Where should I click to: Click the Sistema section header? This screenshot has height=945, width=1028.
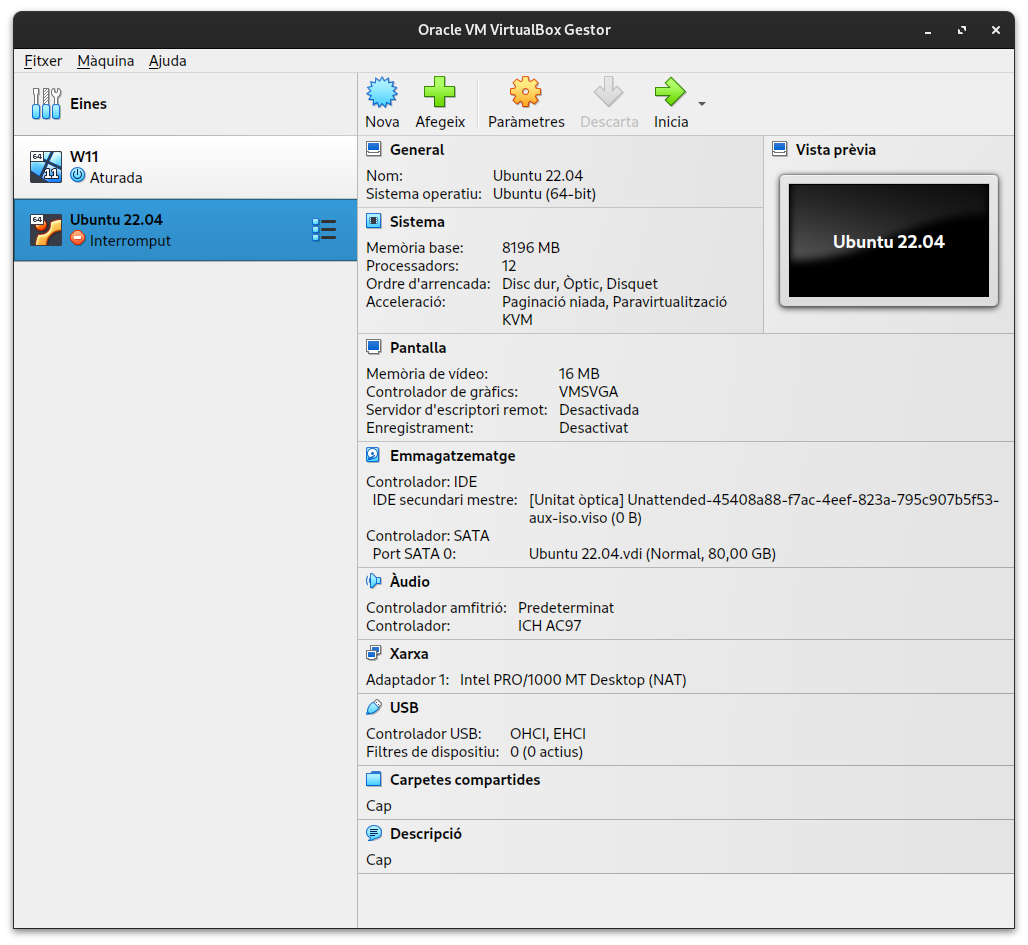417,222
